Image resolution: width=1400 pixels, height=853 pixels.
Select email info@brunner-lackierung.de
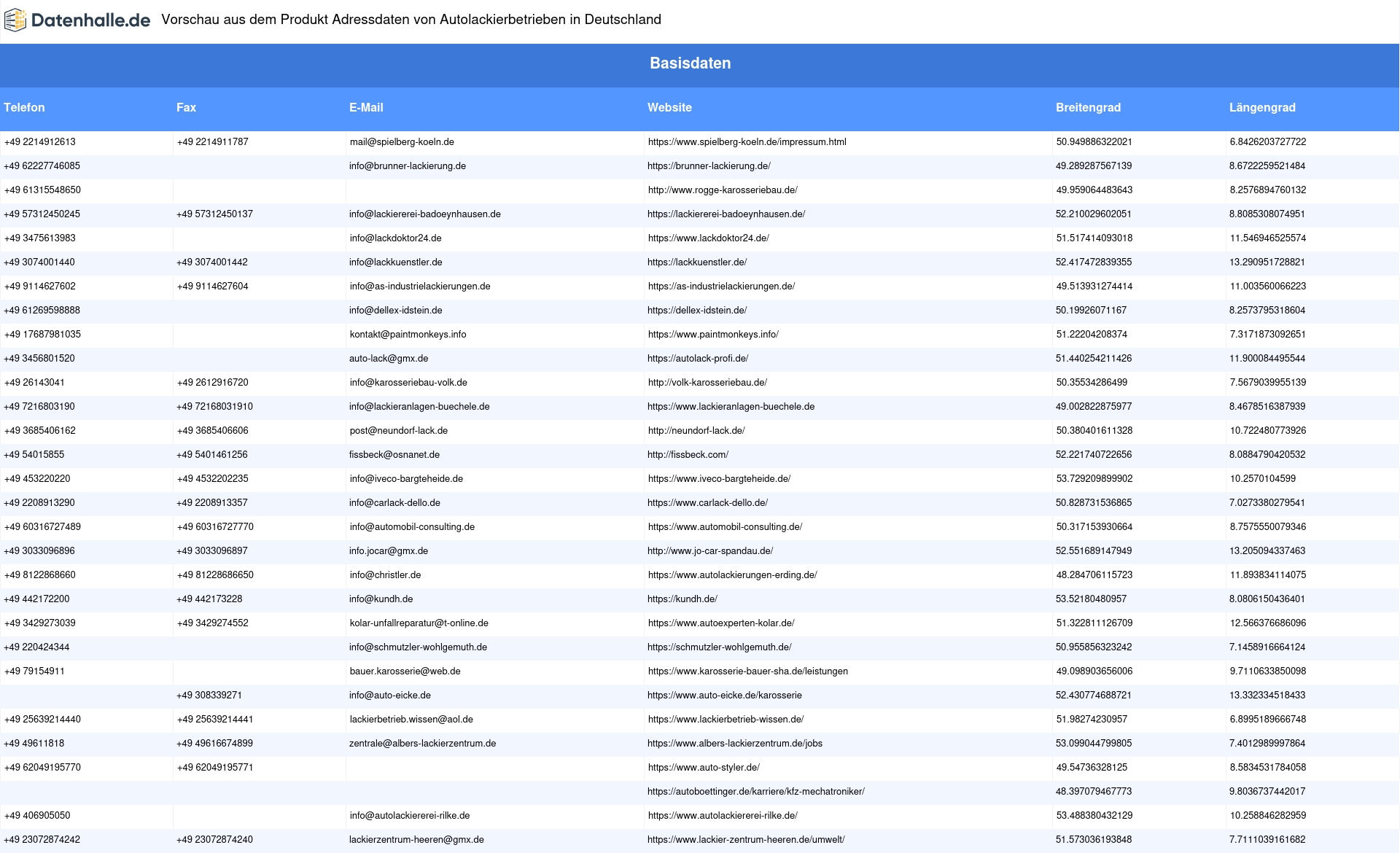tap(408, 166)
